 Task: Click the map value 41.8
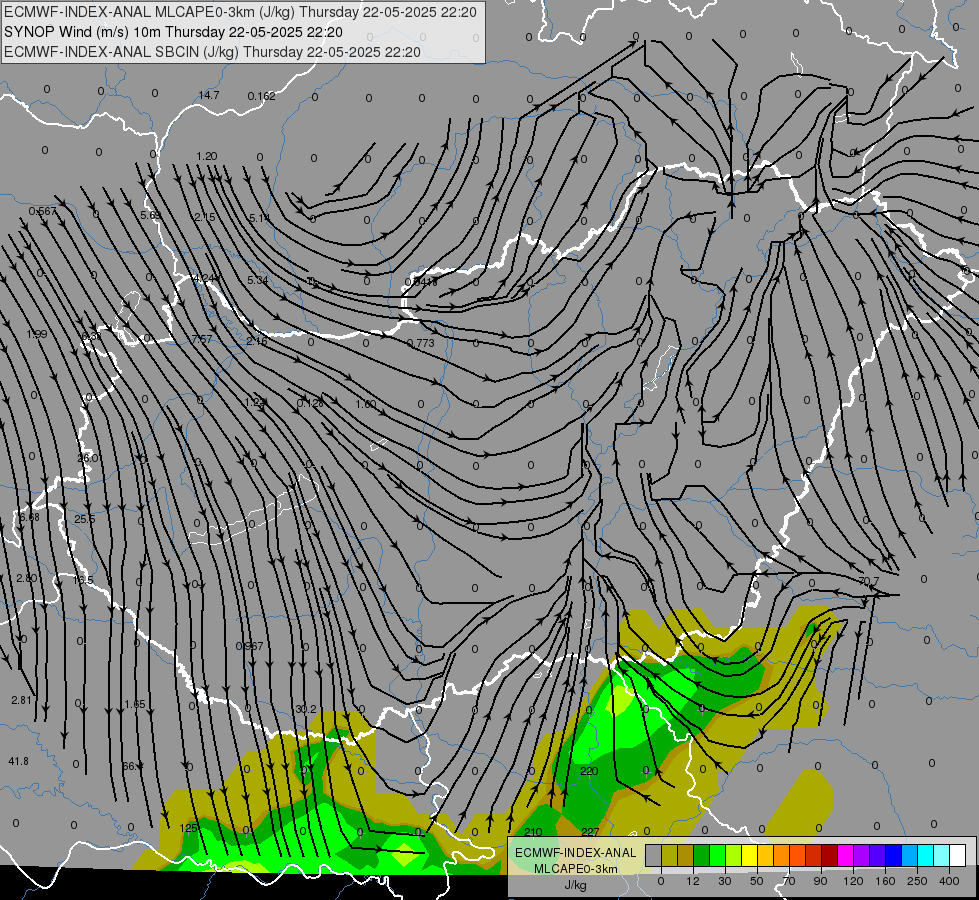pos(18,761)
